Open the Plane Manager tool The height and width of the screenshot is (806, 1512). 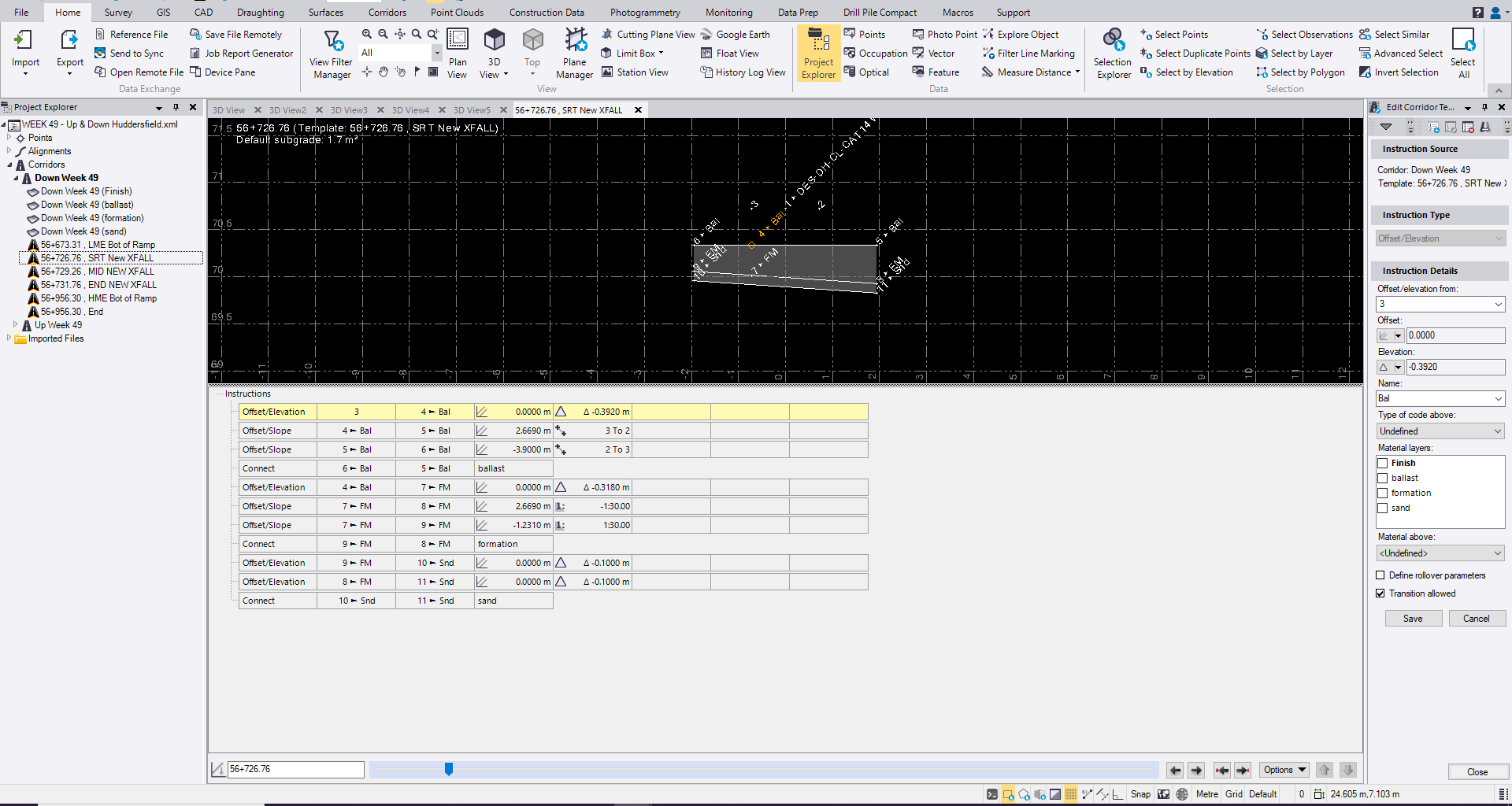(574, 54)
